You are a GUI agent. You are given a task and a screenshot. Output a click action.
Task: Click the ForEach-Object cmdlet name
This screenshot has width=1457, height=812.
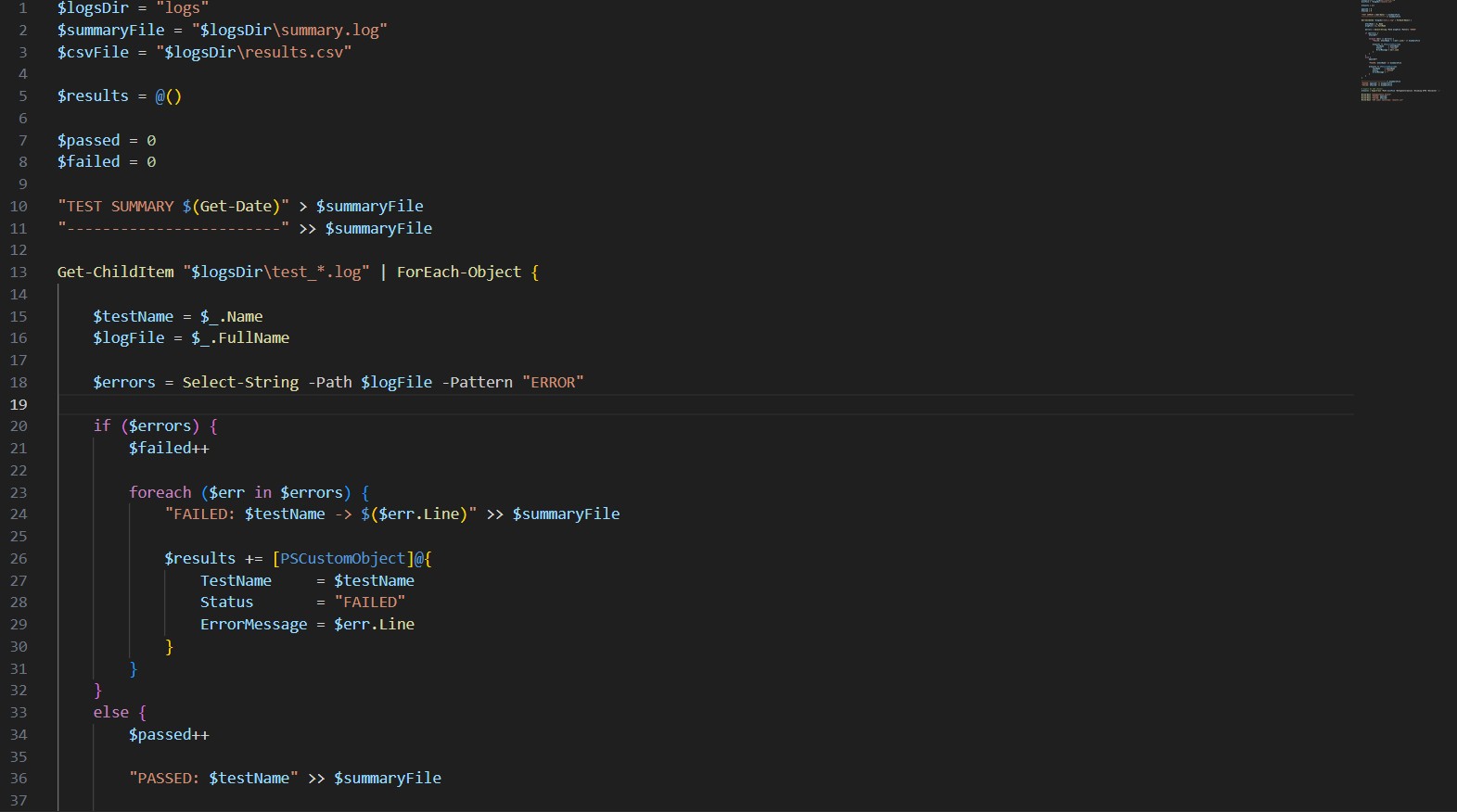(x=458, y=273)
